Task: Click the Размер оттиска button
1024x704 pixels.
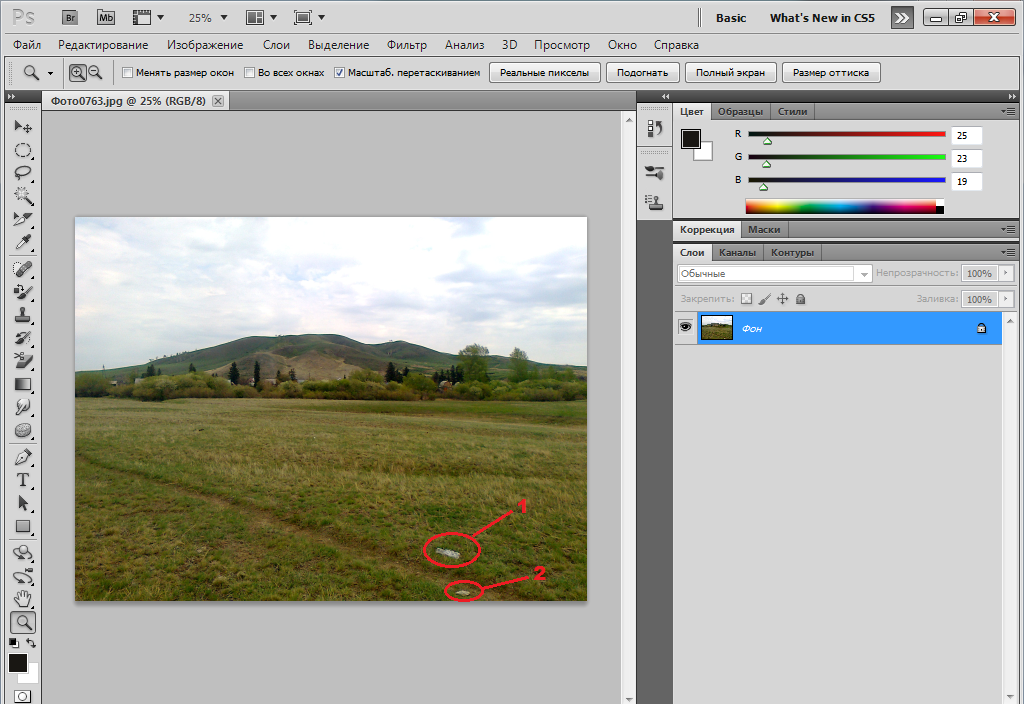Action: (x=831, y=72)
